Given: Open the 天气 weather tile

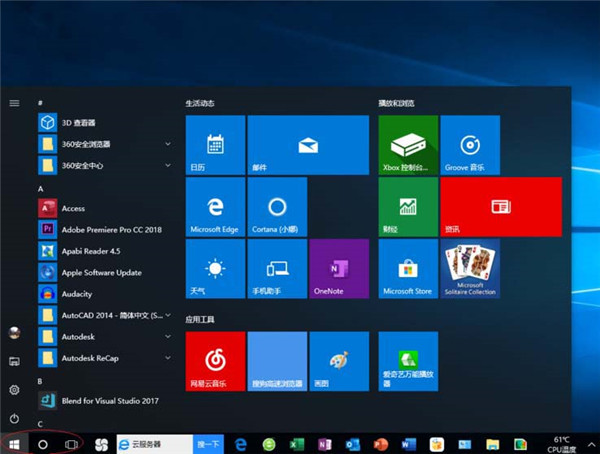Looking at the screenshot, I should pos(215,268).
